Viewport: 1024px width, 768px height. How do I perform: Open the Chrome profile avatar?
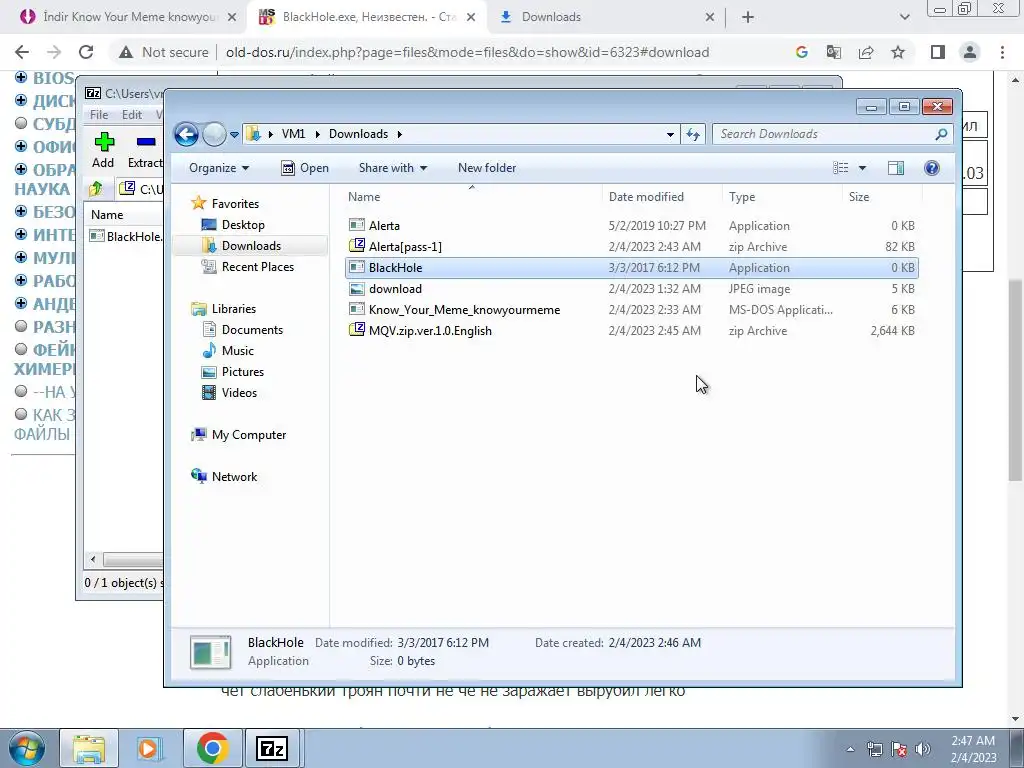[x=970, y=52]
